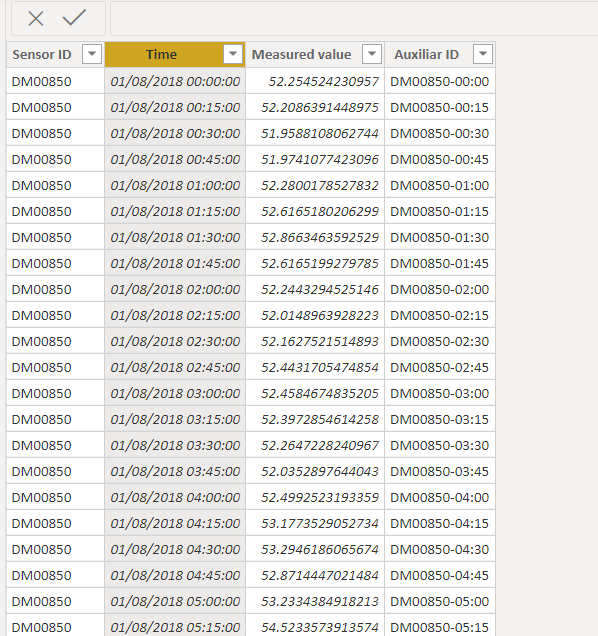This screenshot has height=636, width=598.
Task: Select measured value 53.2334384918213
Action: (315, 601)
